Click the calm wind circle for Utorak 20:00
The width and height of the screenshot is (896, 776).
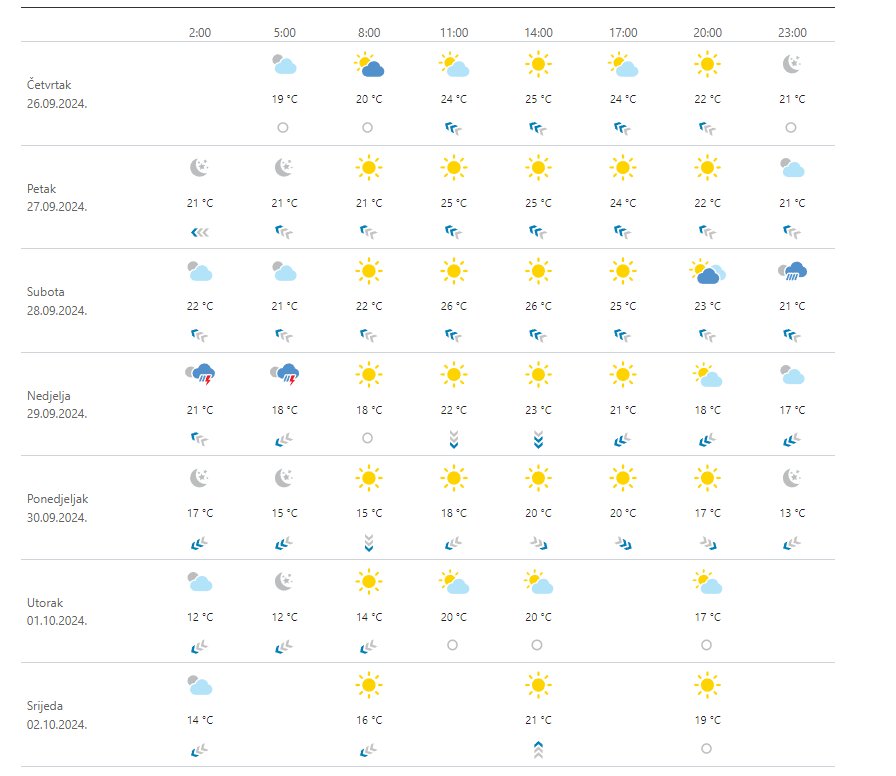coord(706,645)
